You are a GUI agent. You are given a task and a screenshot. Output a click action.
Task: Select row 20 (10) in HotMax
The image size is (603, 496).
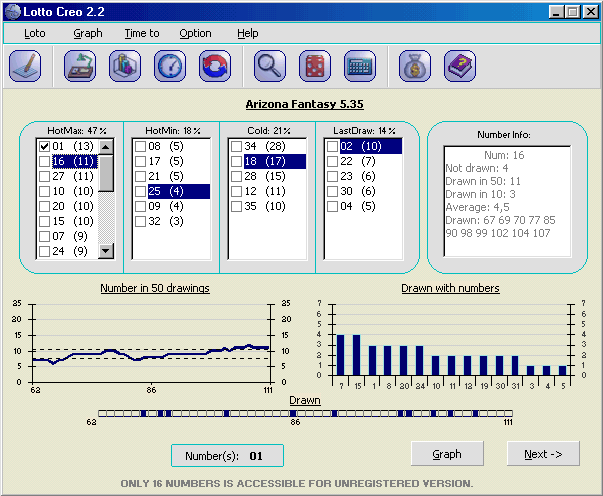(x=73, y=206)
